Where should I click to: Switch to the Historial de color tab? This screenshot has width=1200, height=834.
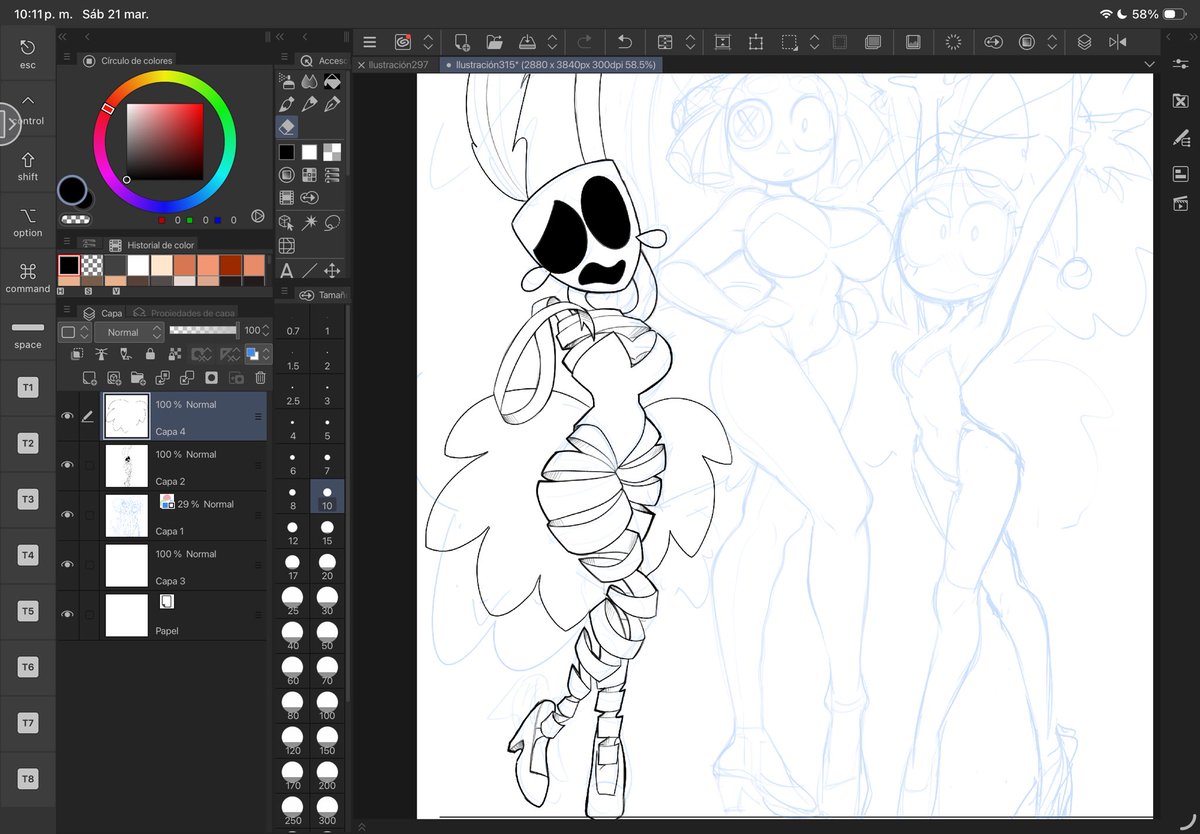(x=152, y=245)
